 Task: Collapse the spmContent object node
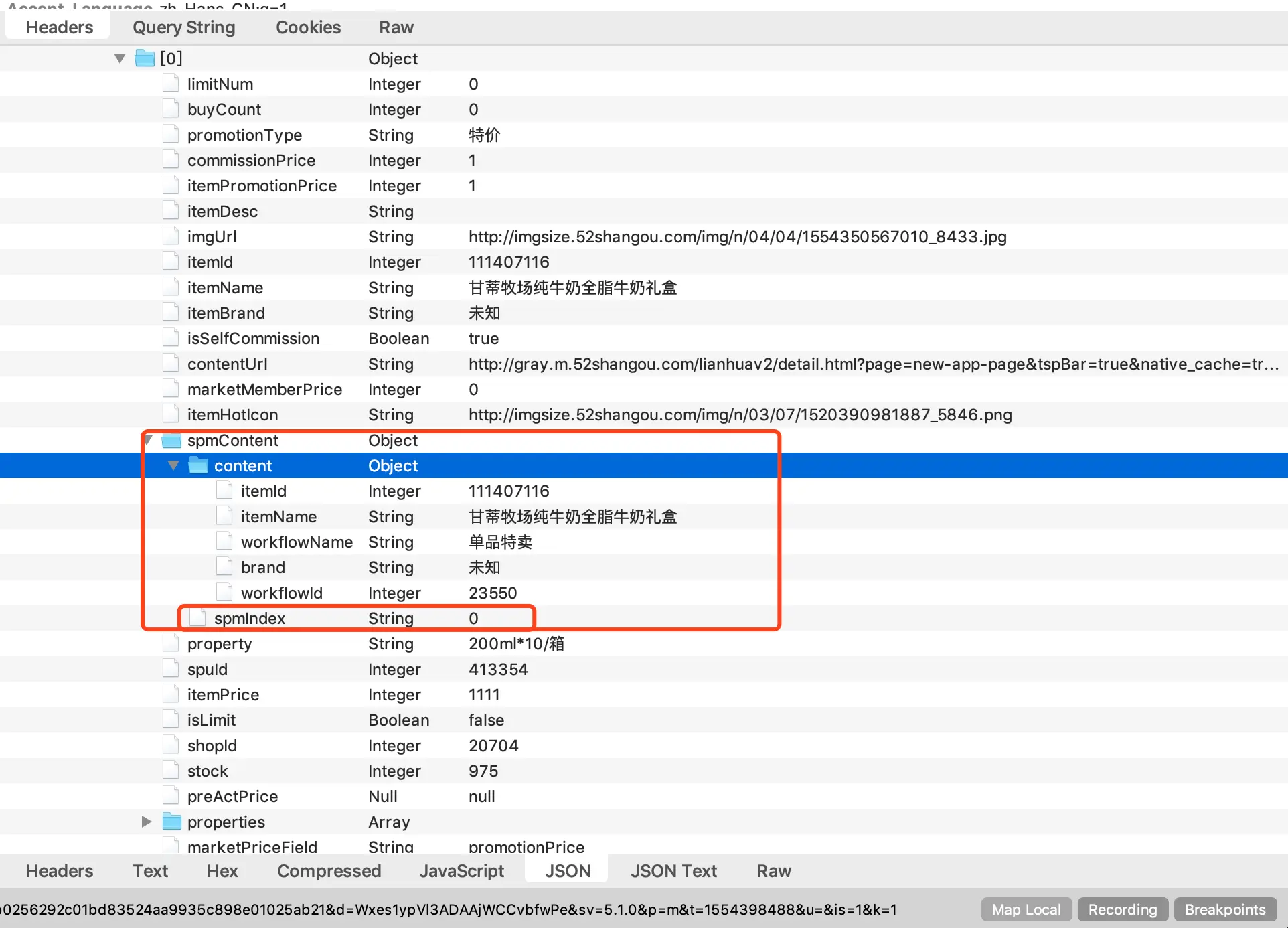click(148, 440)
